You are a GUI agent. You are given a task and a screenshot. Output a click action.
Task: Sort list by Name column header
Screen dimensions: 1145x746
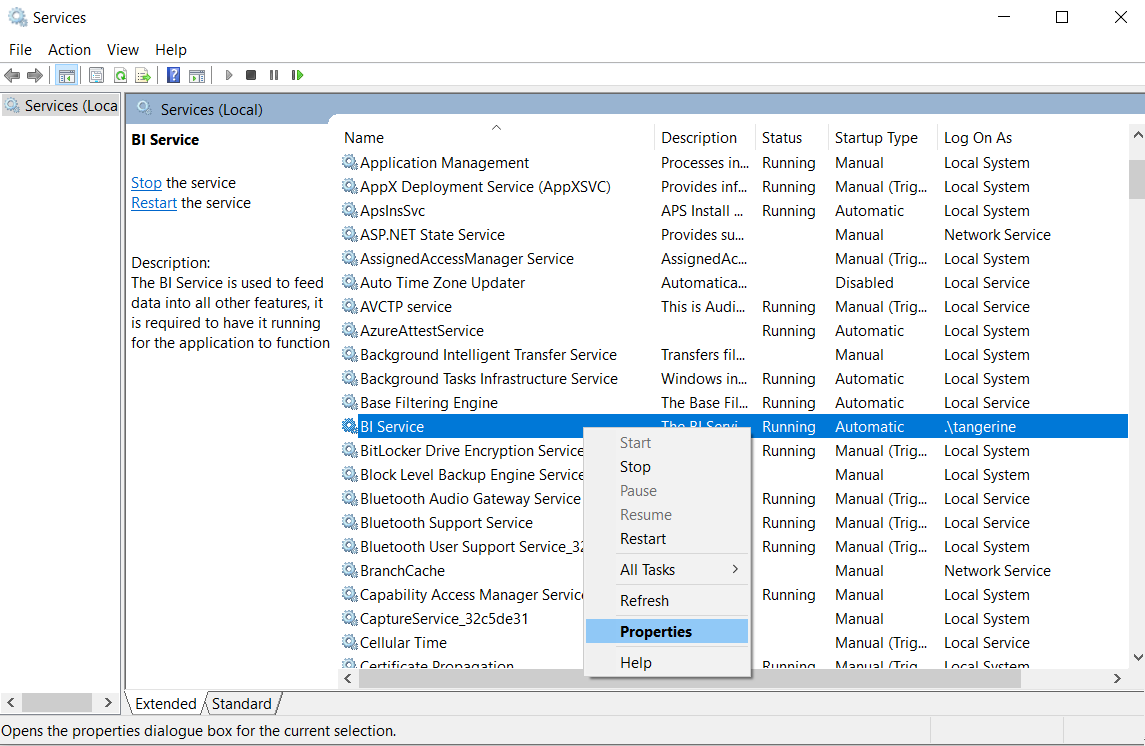(364, 138)
